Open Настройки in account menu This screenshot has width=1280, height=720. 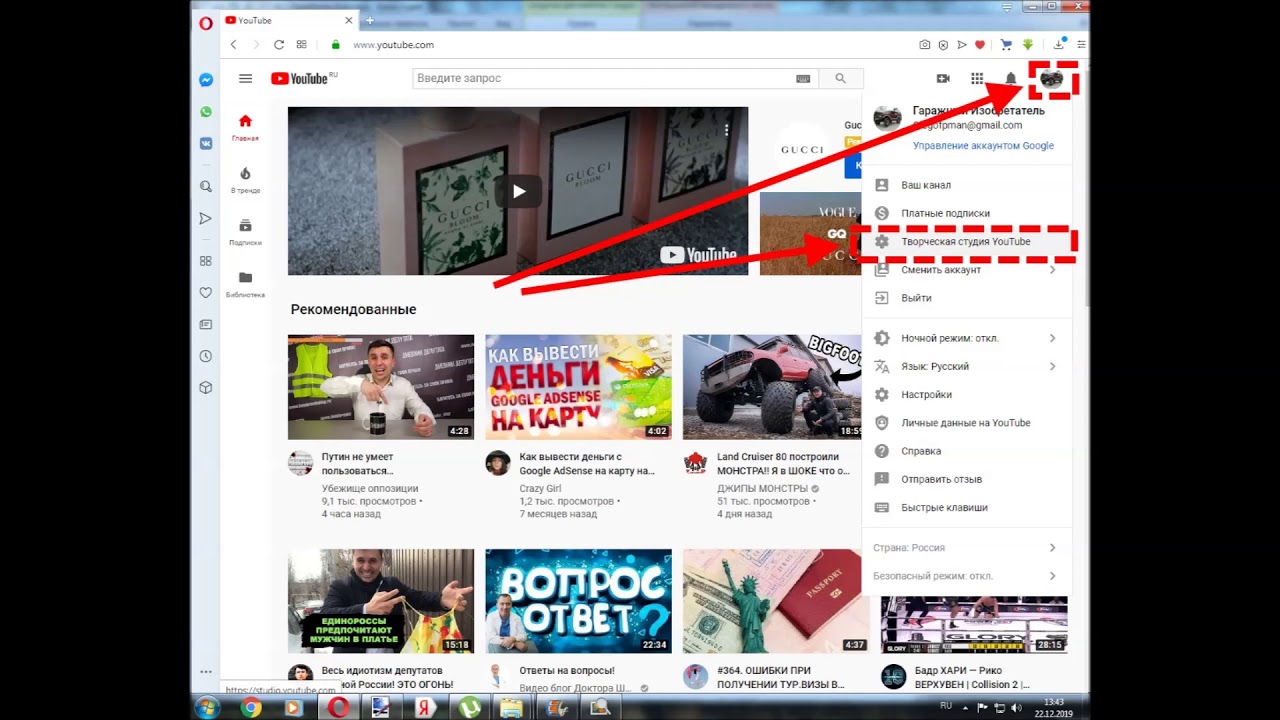pos(966,395)
